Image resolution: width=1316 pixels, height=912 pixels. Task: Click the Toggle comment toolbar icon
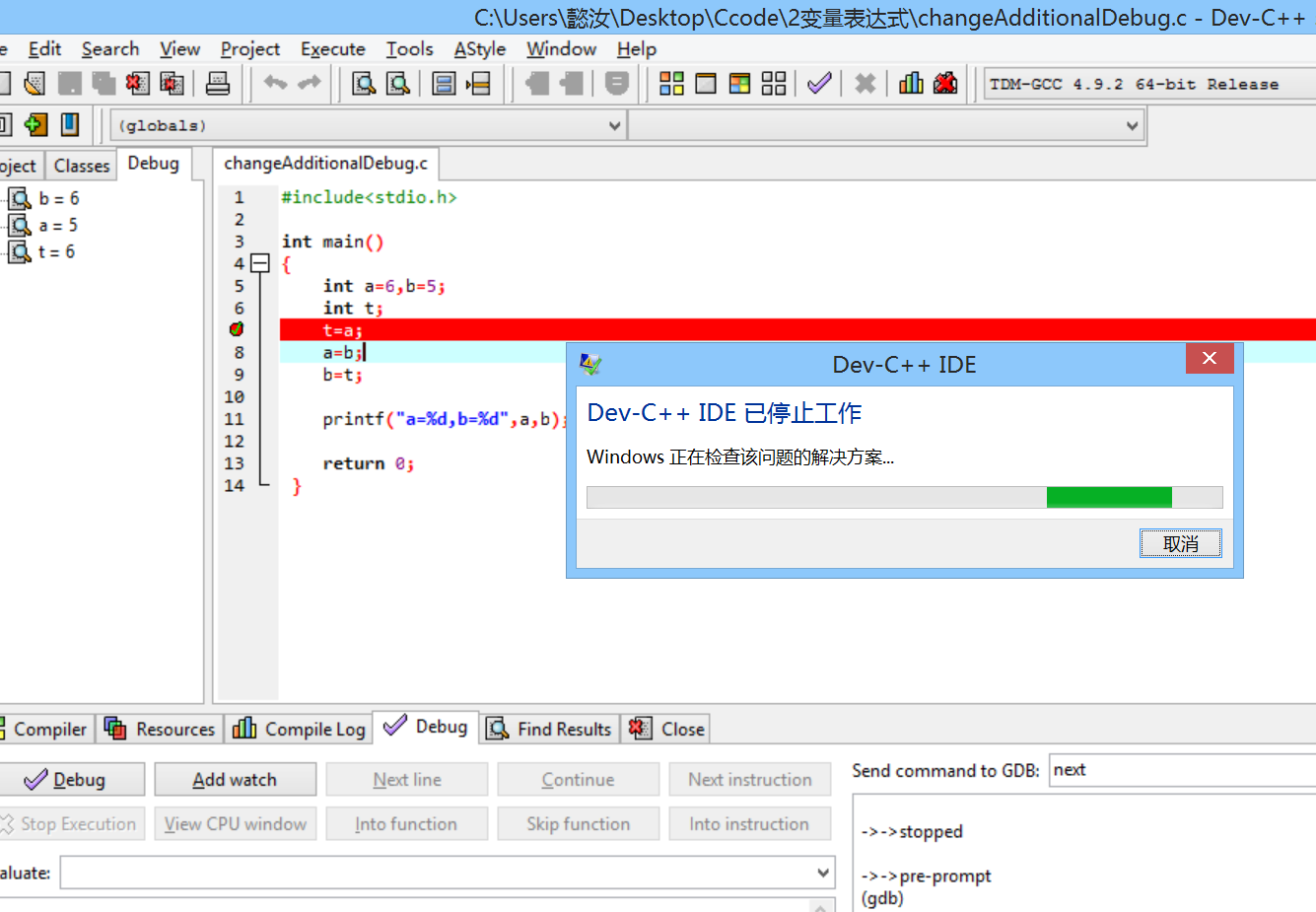(x=617, y=84)
